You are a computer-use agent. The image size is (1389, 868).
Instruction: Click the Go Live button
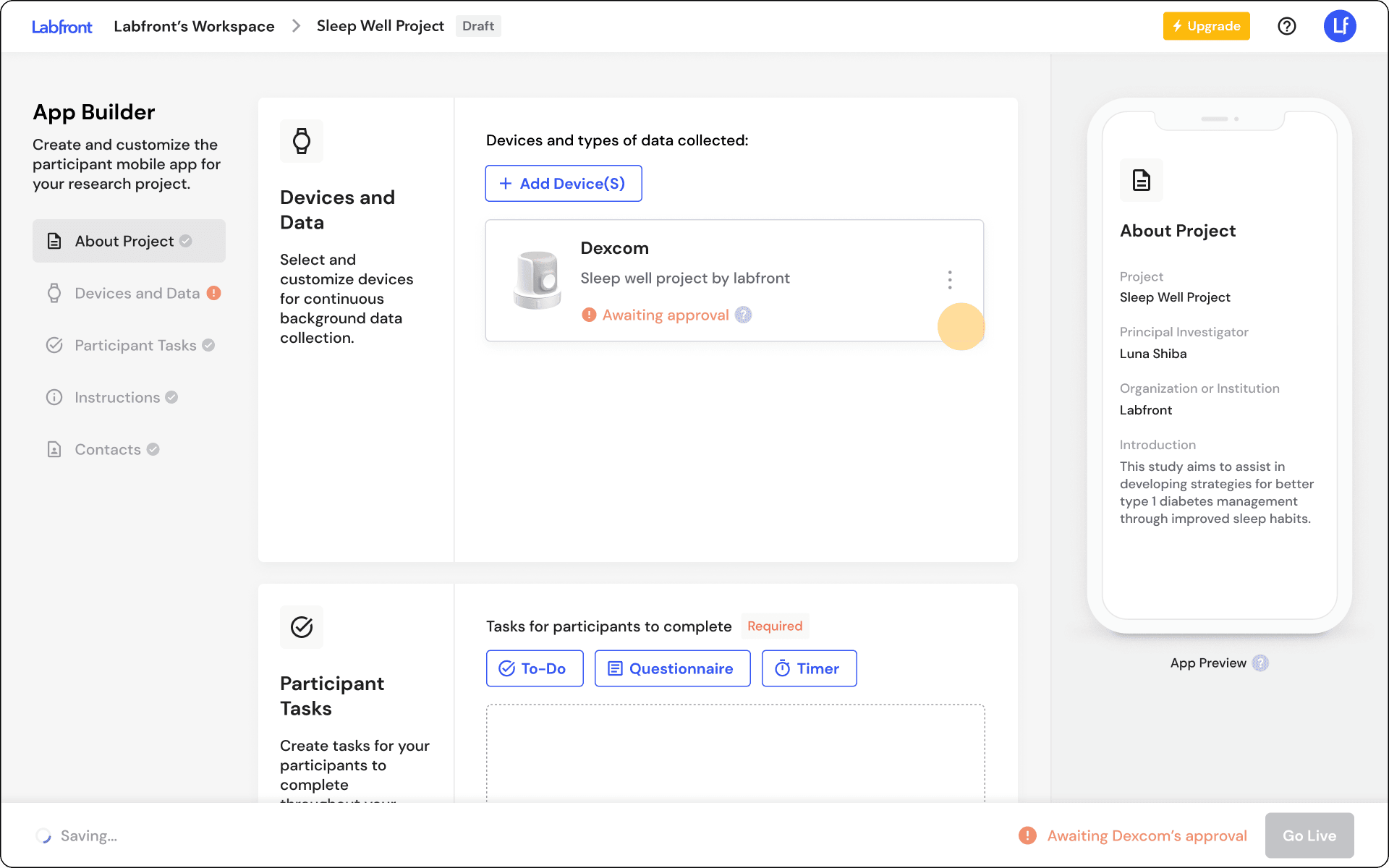pos(1309,835)
